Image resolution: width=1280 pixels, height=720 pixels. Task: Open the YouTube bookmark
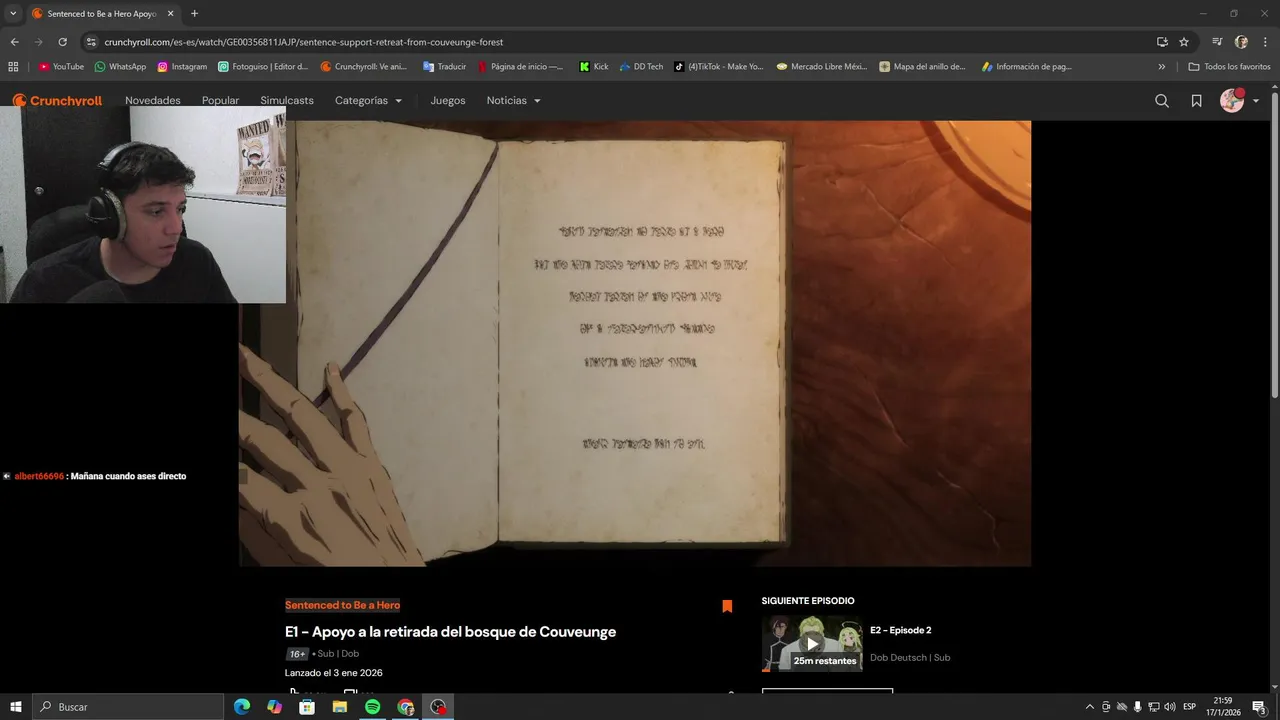click(x=61, y=67)
